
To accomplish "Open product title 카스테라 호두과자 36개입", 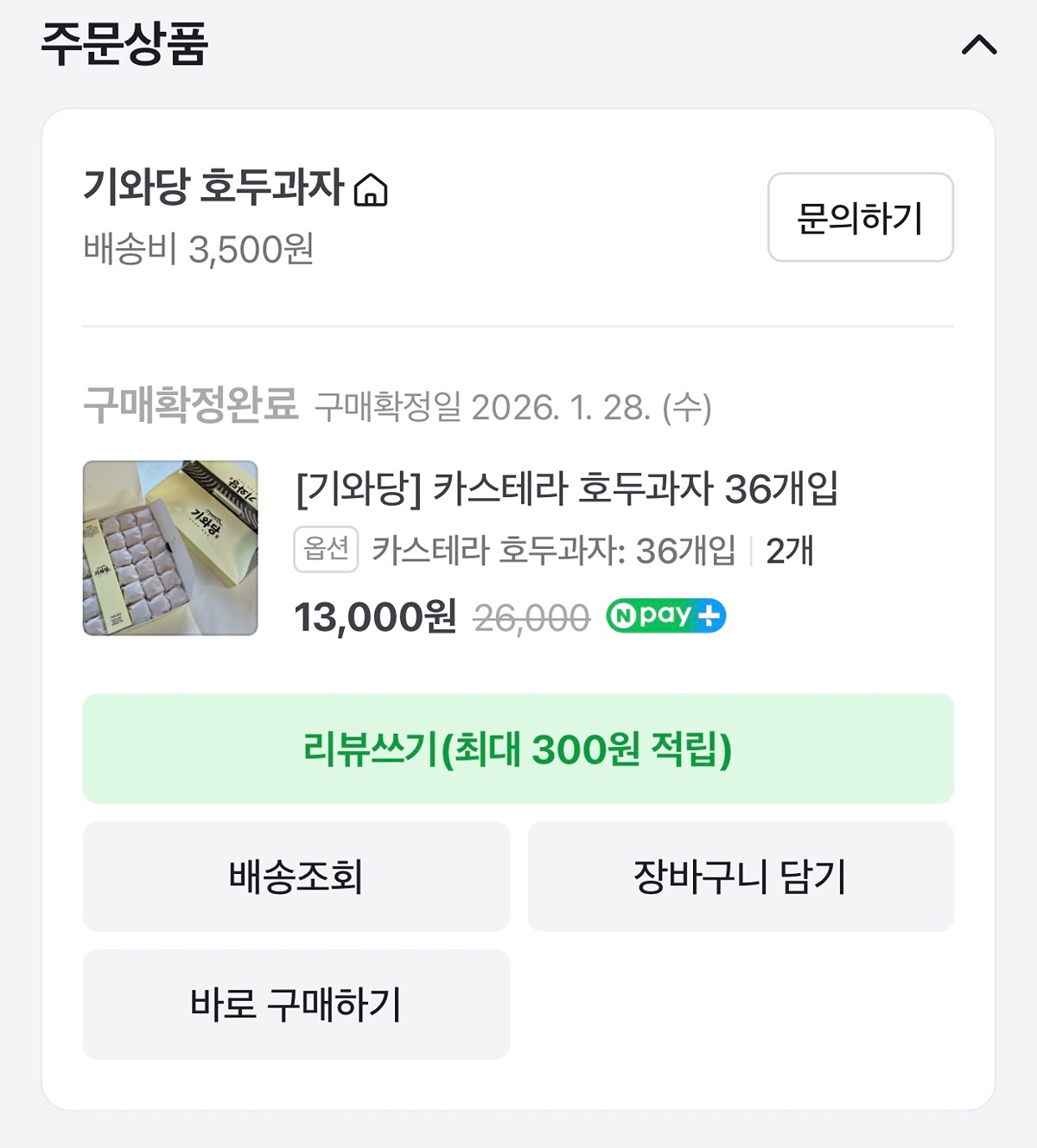I will 566,489.
